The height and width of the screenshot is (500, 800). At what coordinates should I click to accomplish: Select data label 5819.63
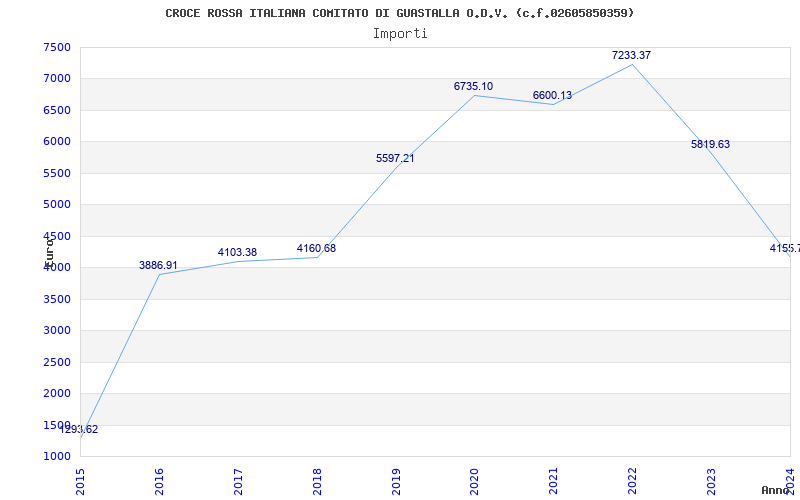[x=710, y=144]
